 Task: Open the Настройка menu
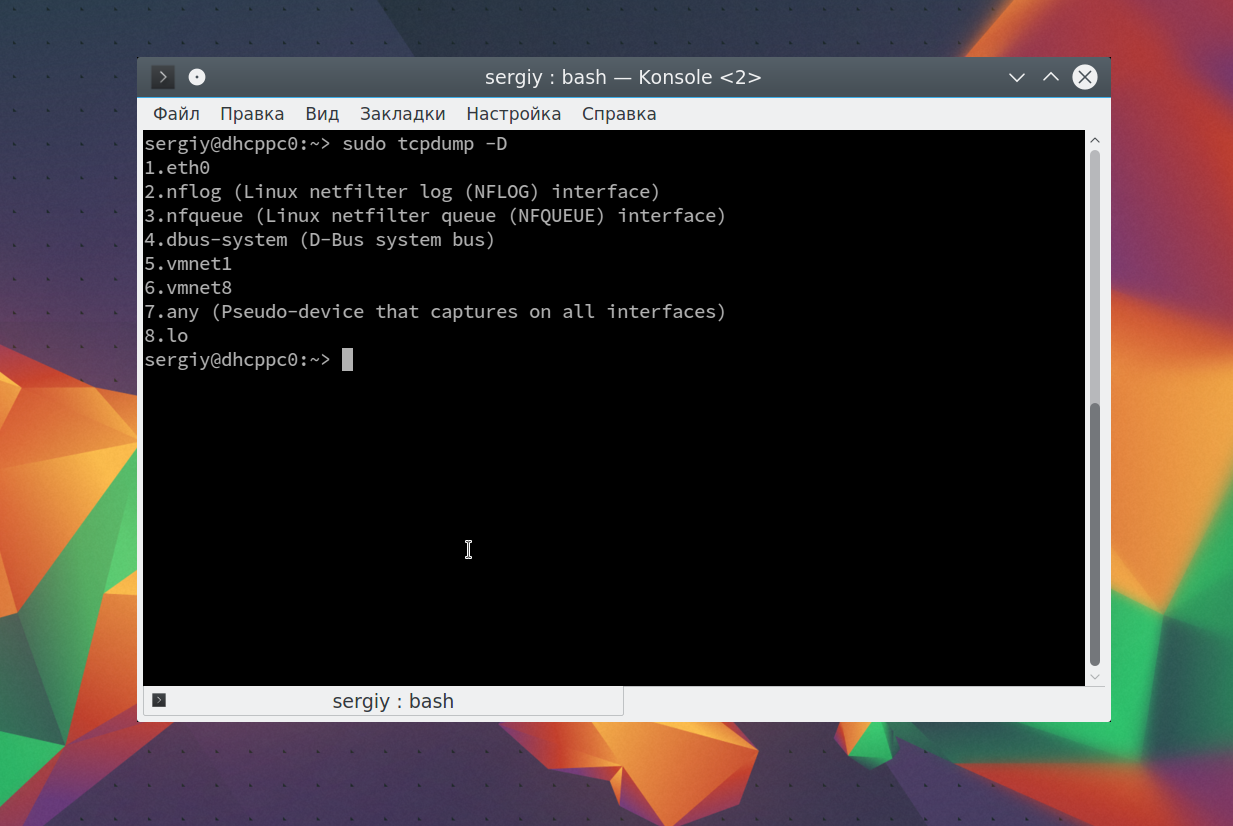pos(514,114)
